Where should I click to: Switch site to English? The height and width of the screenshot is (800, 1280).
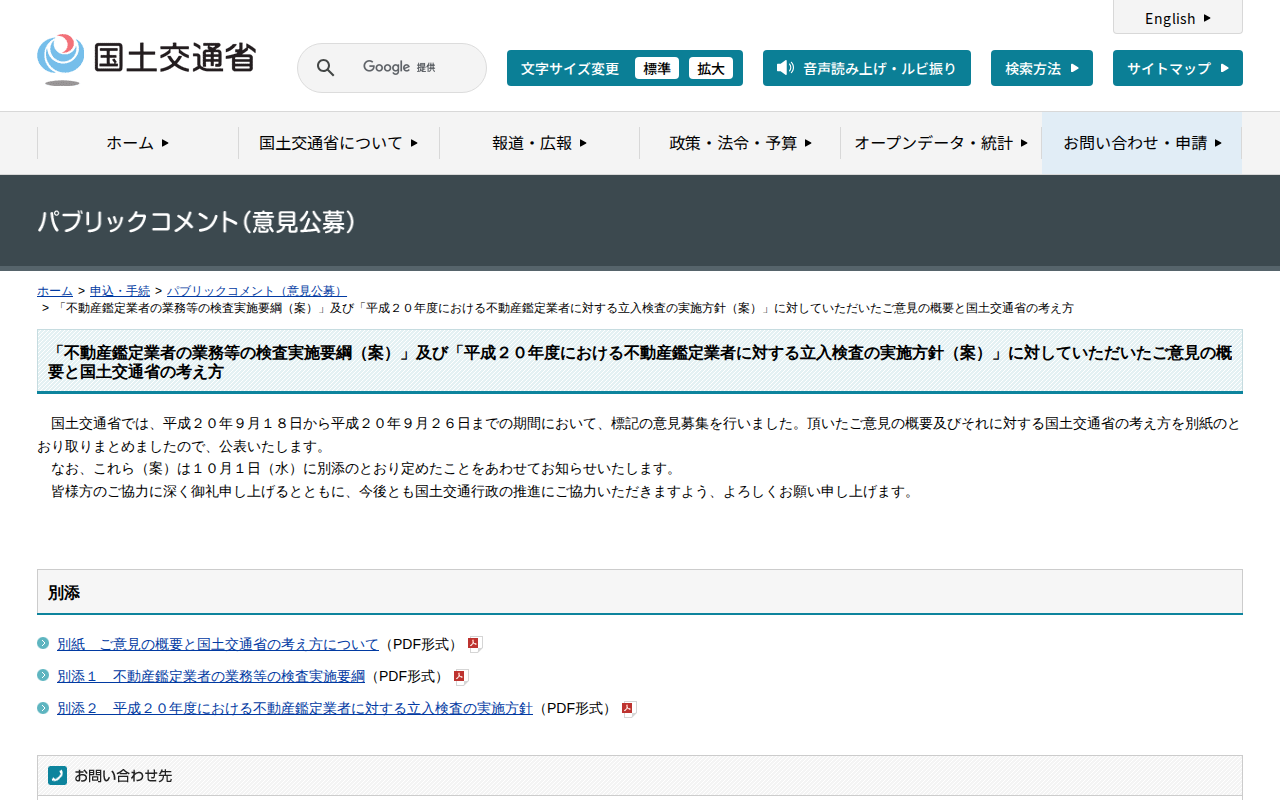(1178, 18)
